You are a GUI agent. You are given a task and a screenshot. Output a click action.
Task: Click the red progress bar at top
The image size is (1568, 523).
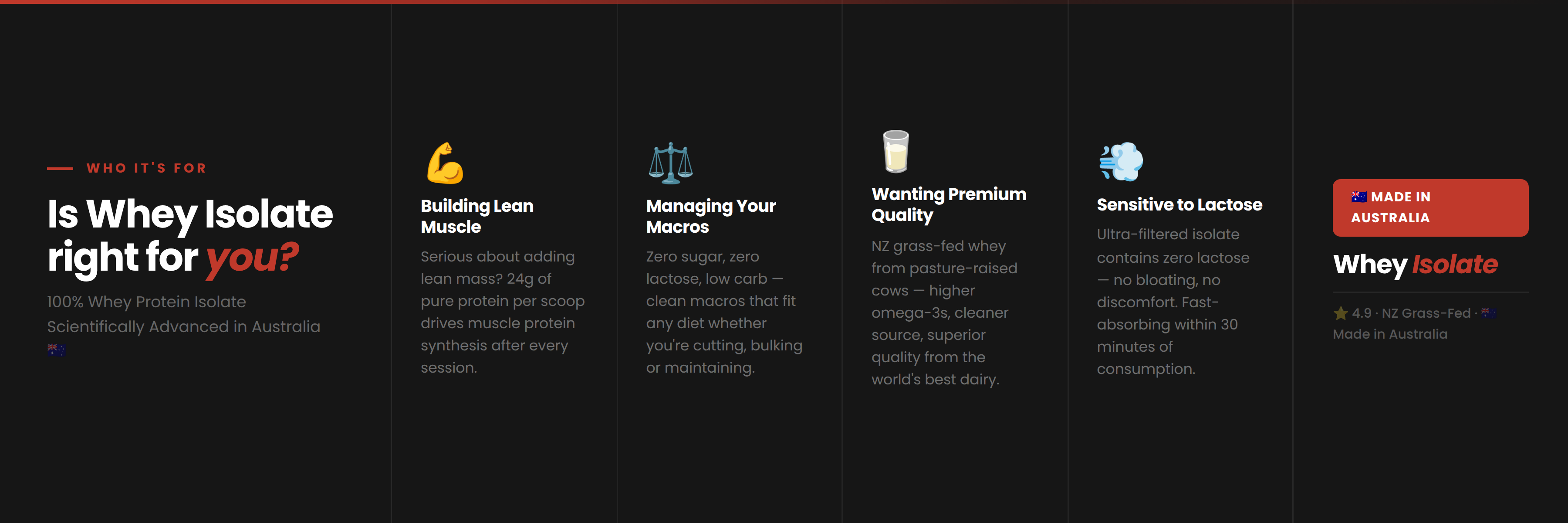426,2
